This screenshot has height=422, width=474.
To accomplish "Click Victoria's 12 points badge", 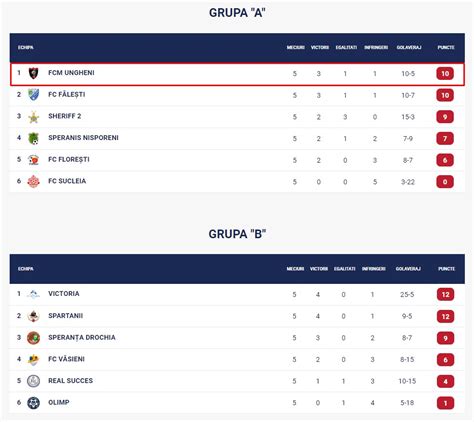I will click(445, 295).
